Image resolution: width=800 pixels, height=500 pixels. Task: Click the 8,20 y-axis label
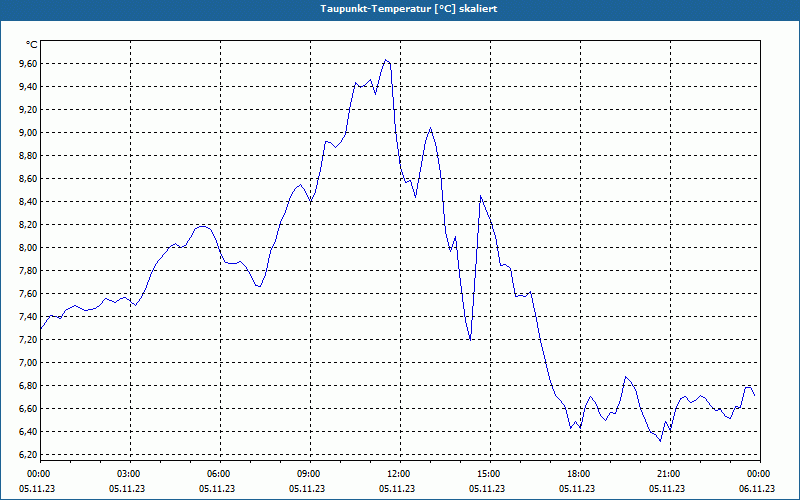(x=28, y=224)
